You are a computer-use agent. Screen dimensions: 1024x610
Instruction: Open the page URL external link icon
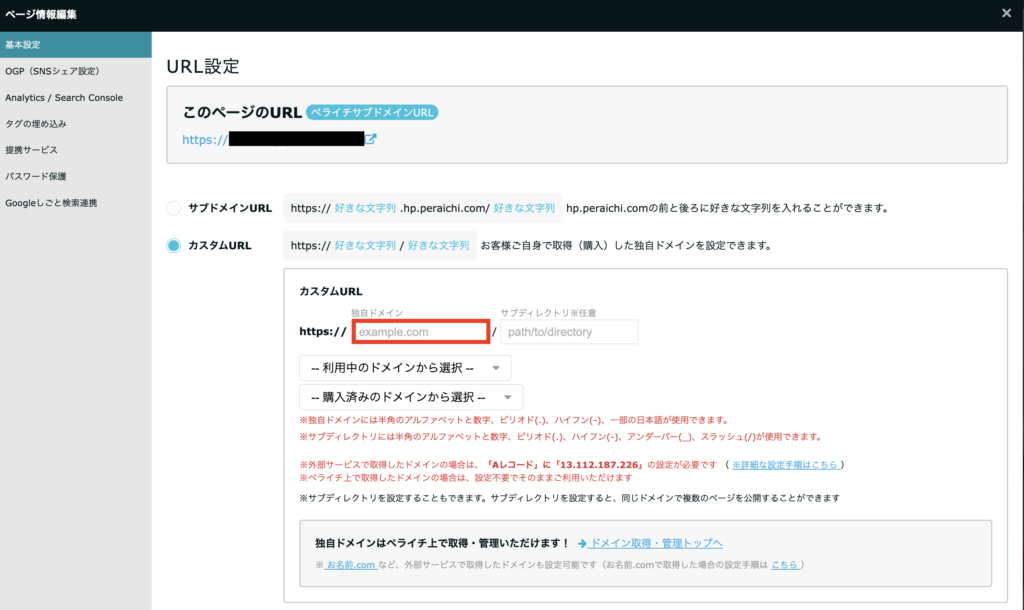(x=371, y=139)
